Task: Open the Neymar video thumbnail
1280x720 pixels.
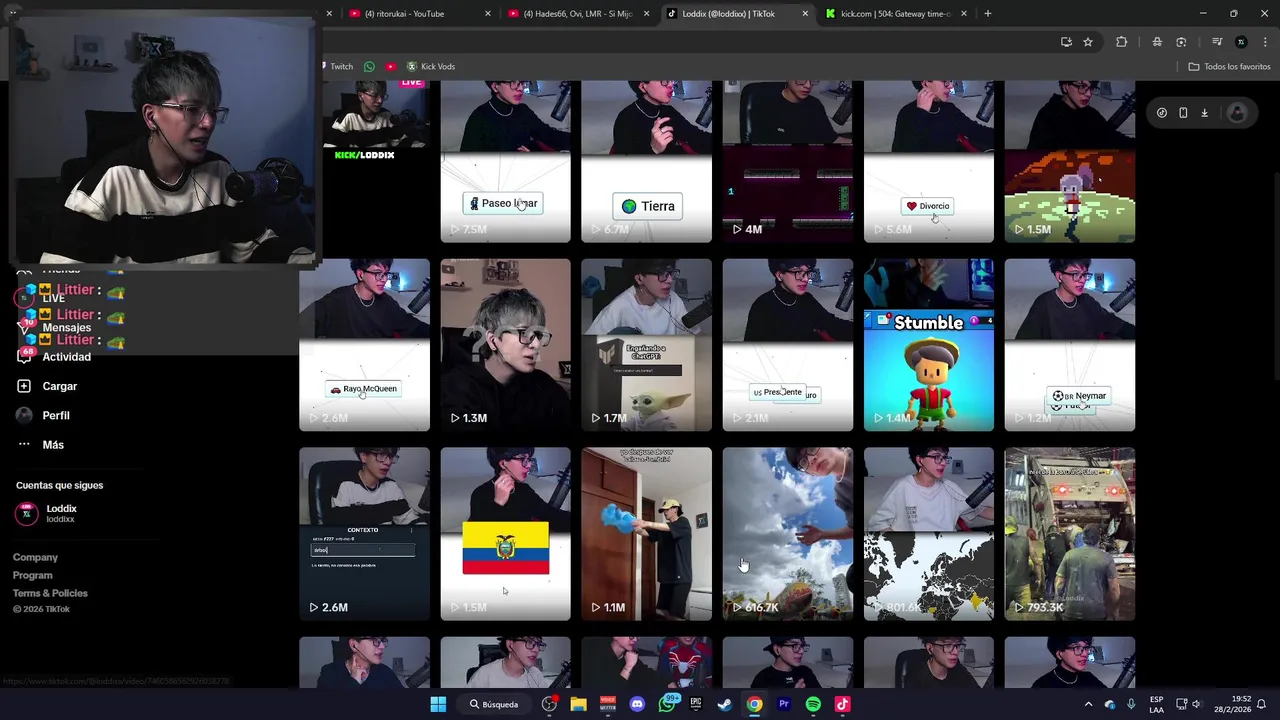Action: (x=1070, y=345)
